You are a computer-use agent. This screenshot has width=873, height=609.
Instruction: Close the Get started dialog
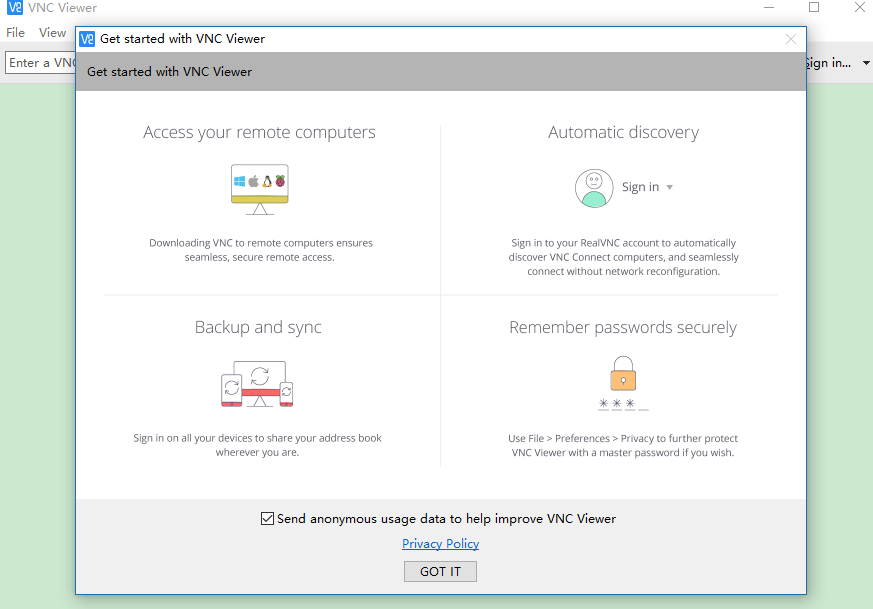coord(791,39)
